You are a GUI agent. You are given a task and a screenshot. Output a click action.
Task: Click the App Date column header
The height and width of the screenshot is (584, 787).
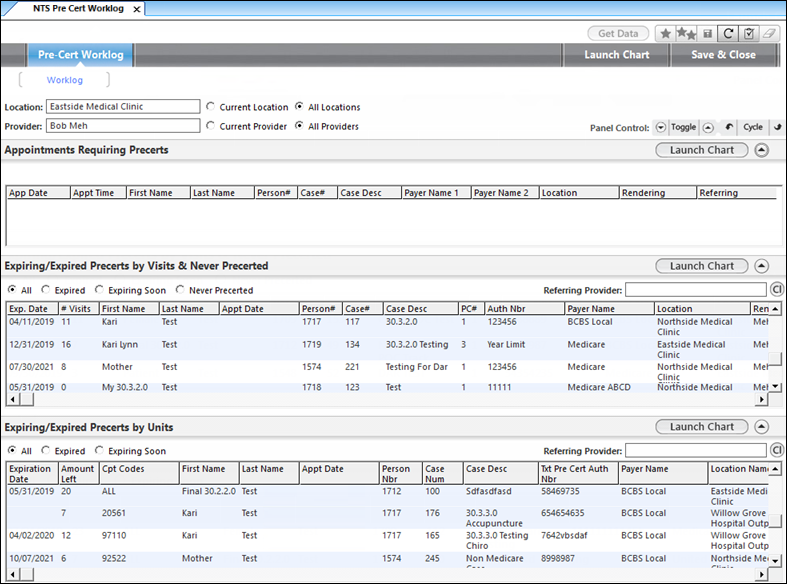(38, 193)
